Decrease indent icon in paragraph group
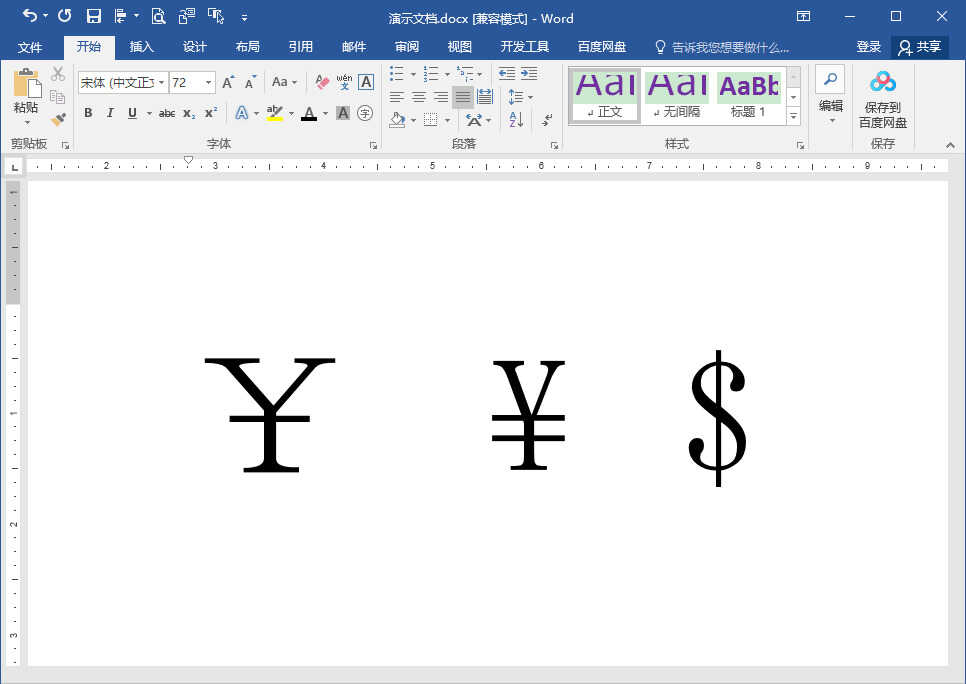The height and width of the screenshot is (684, 966). point(507,74)
